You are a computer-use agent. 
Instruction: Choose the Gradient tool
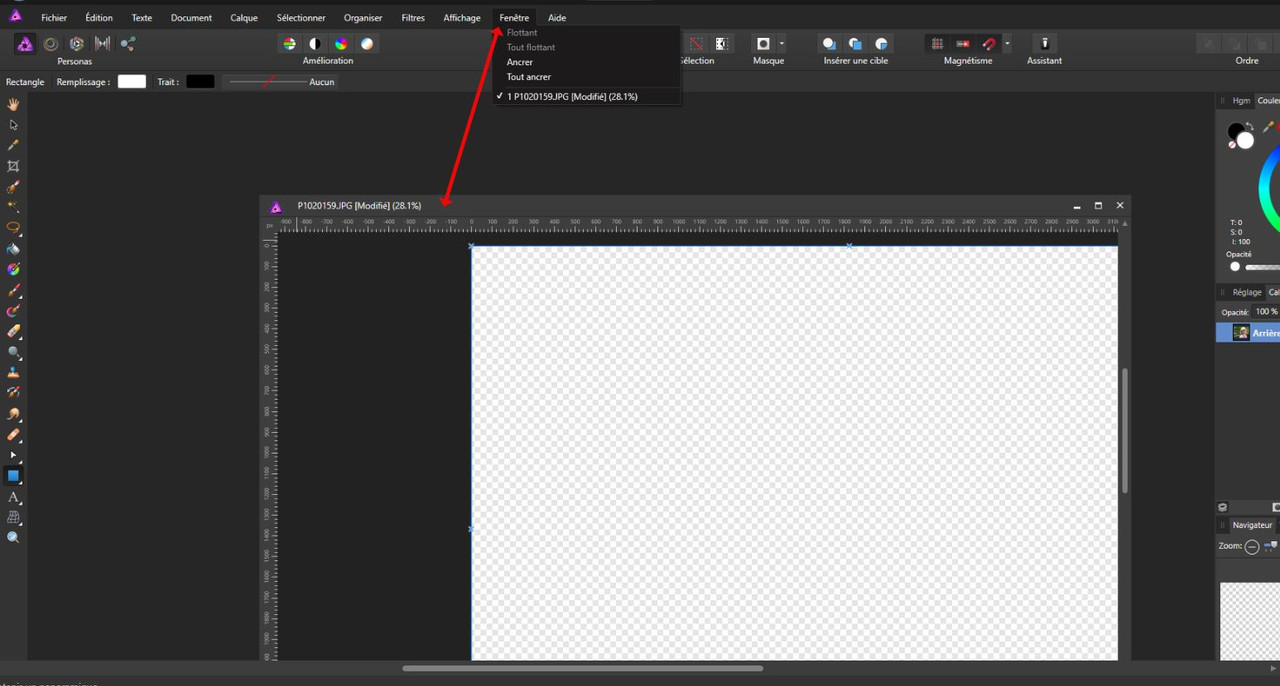click(14, 269)
